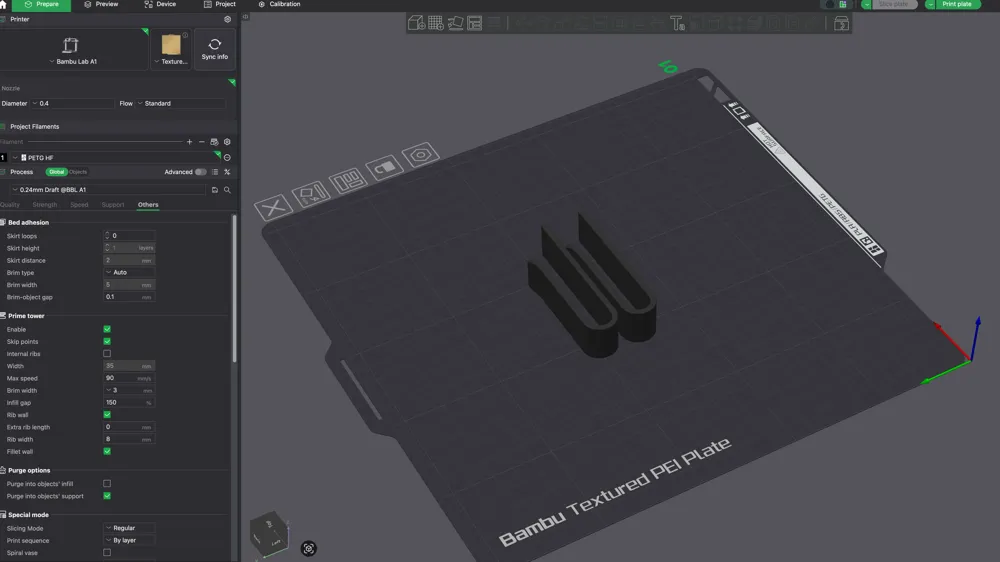Viewport: 1000px width, 562px height.
Task: Open the Print plate dropdown arrow
Action: (x=930, y=4)
